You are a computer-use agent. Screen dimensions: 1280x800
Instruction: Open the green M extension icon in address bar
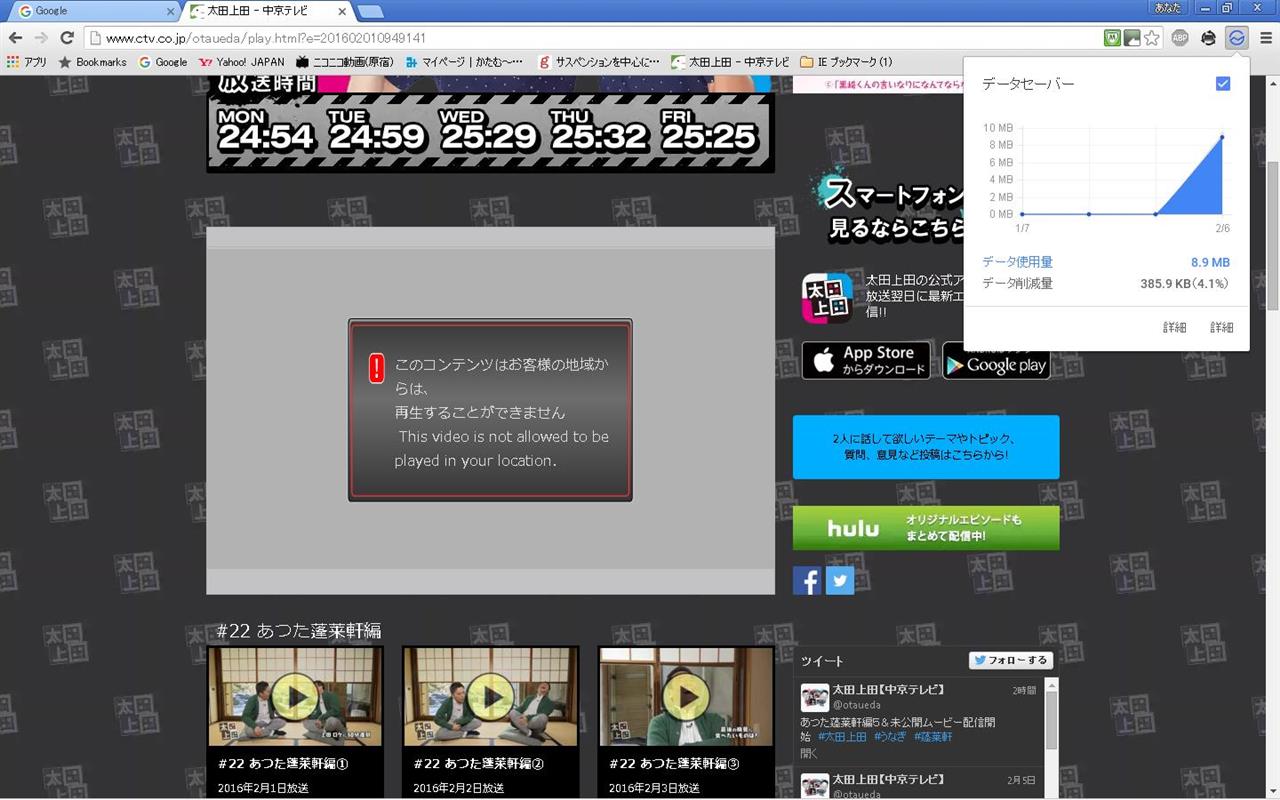(x=1112, y=38)
